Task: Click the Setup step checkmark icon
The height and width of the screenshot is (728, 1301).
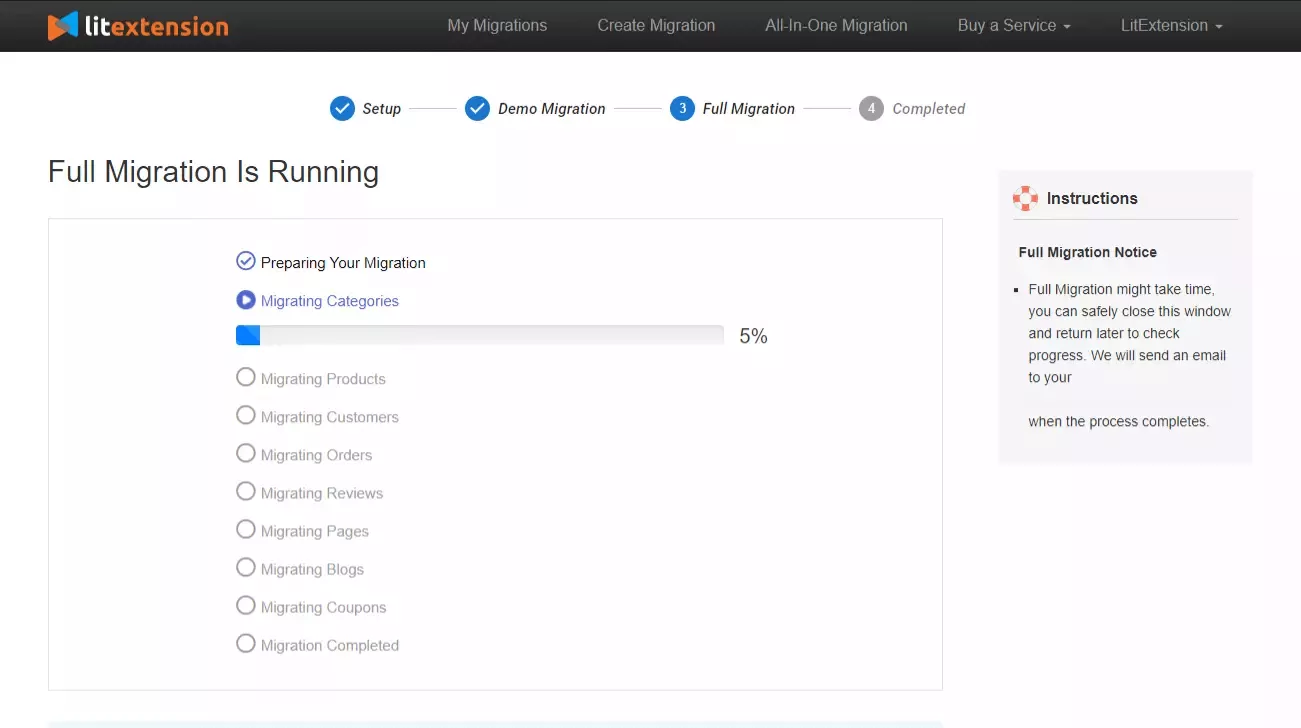Action: [x=342, y=108]
